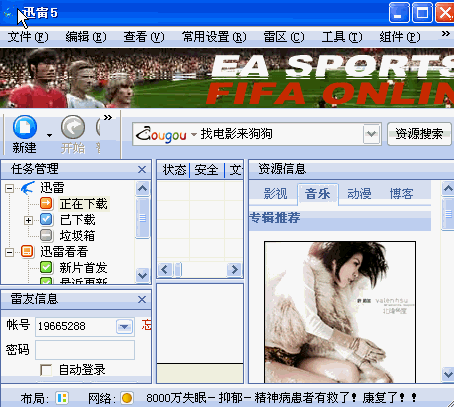Click the 布局 layout icon in status bar
This screenshot has width=454, height=407.
62,398
